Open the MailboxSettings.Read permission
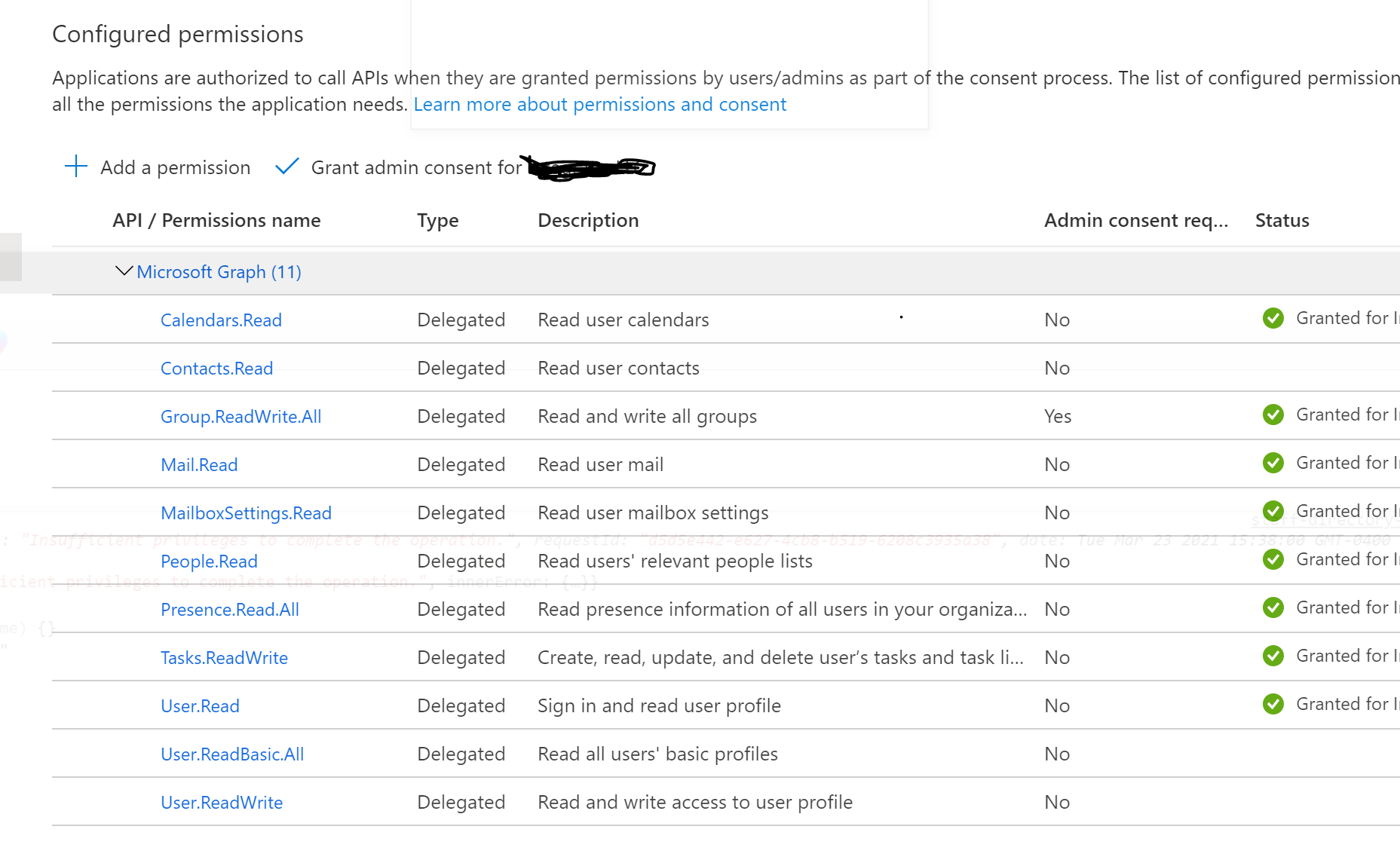 point(246,513)
